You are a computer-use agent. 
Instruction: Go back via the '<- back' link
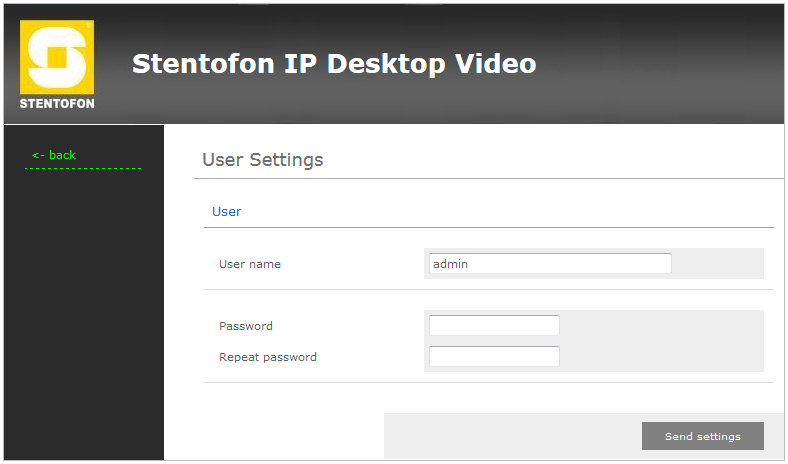point(54,155)
